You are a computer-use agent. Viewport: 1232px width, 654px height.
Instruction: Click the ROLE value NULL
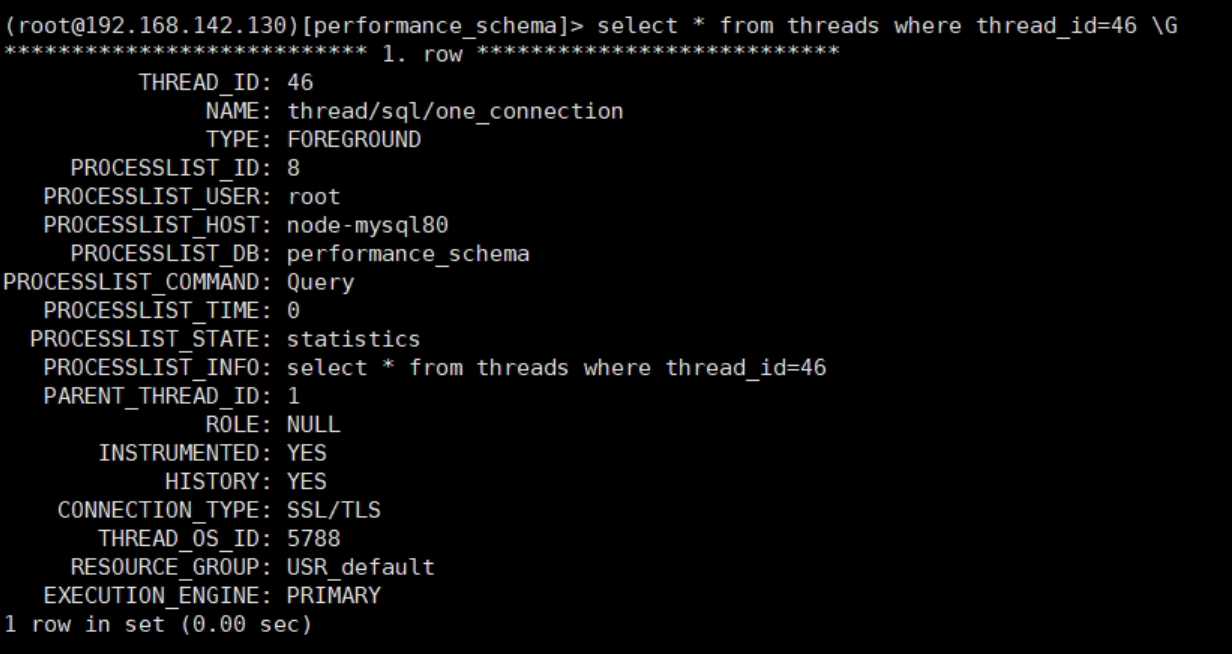[x=314, y=425]
